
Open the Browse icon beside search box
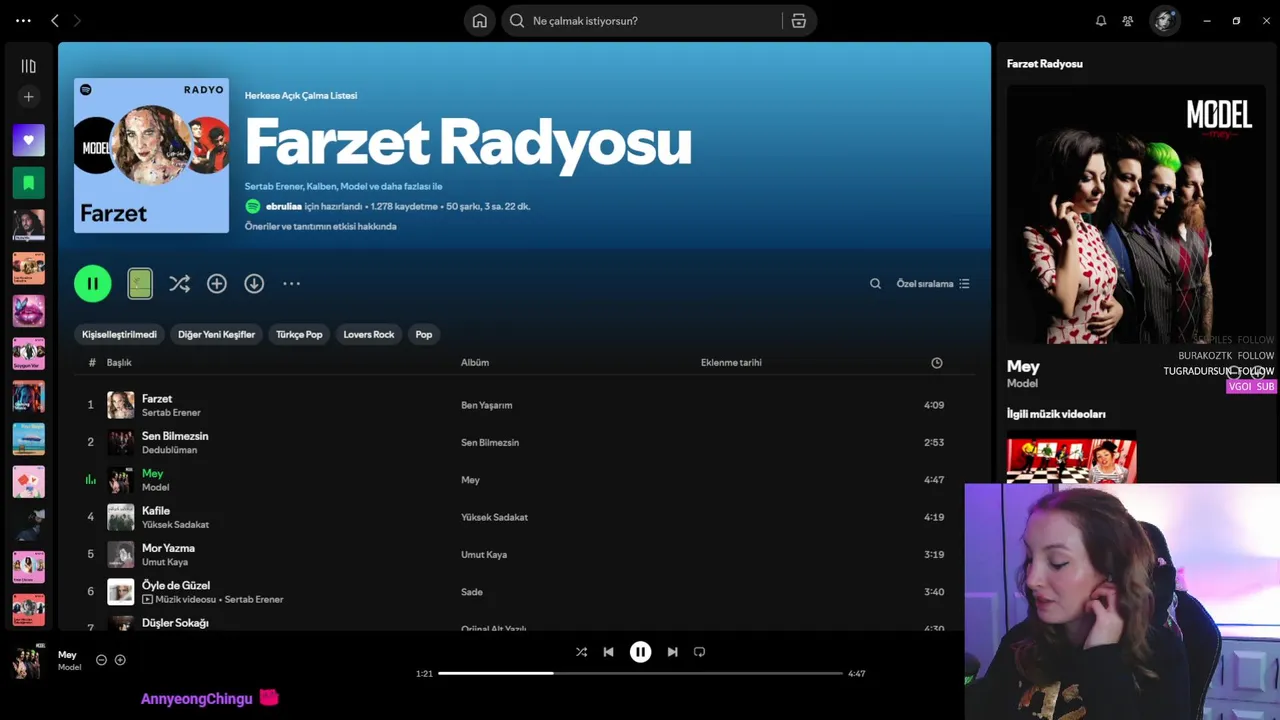799,21
